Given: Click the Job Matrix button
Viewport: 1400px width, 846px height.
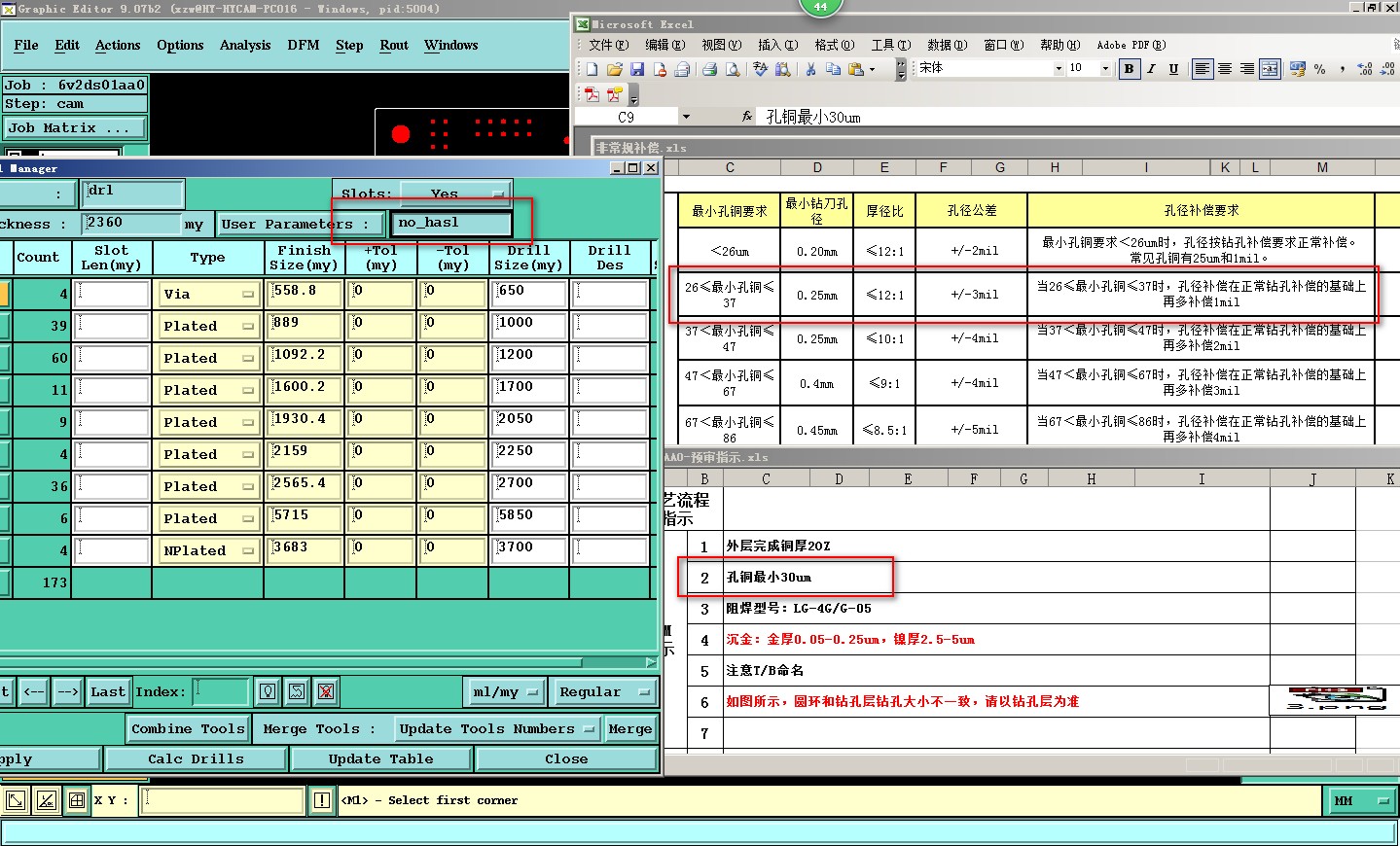Looking at the screenshot, I should pyautogui.click(x=75, y=127).
